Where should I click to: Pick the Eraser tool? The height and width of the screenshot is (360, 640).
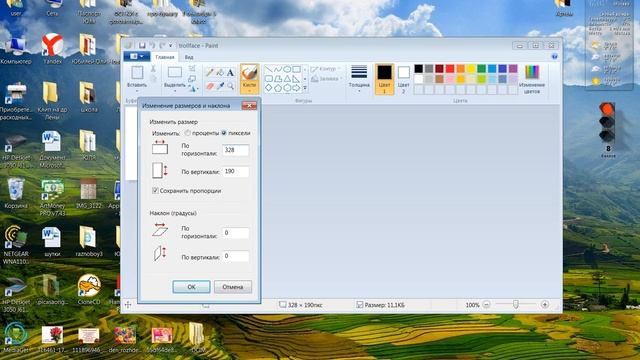tap(210, 86)
